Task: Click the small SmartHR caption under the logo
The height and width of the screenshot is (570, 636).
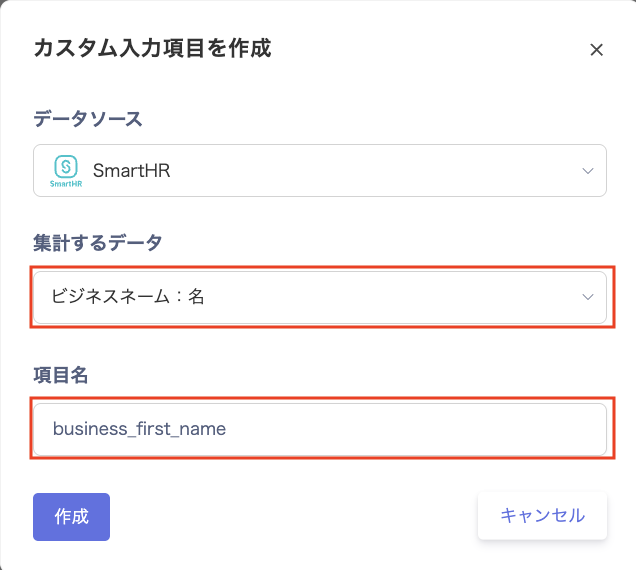Action: [x=66, y=184]
